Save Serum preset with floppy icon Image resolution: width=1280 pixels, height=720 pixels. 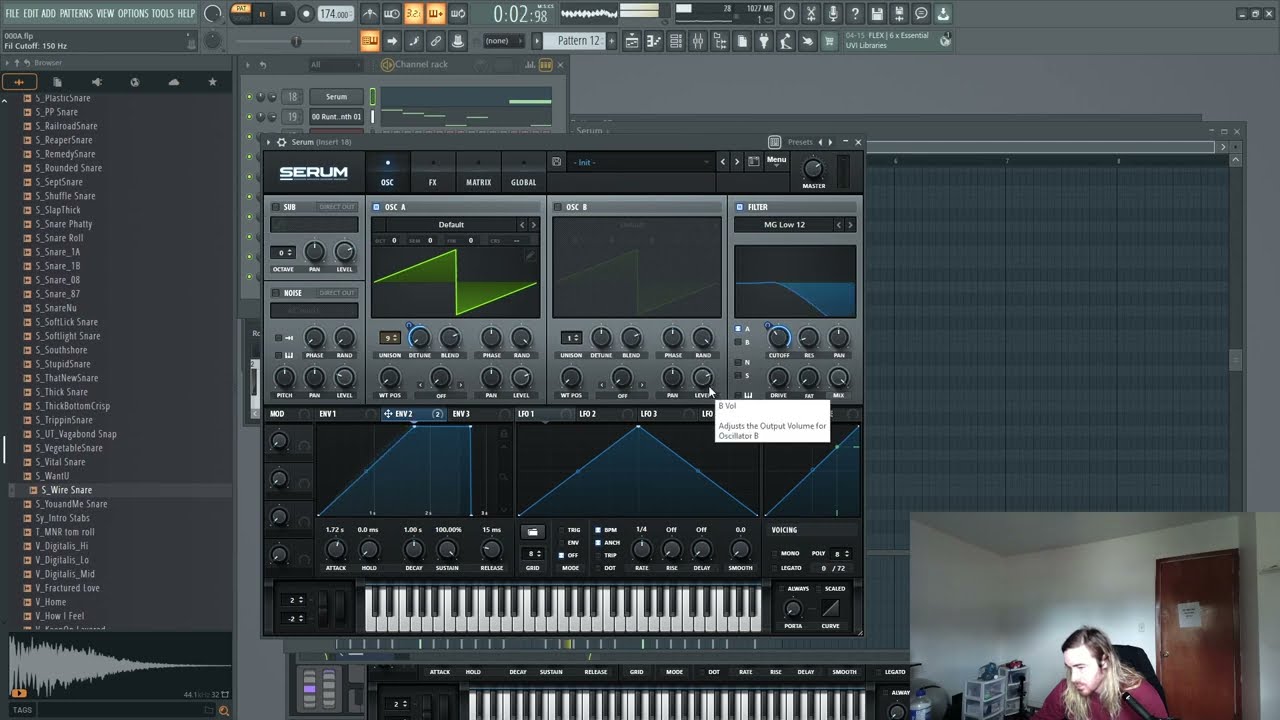click(x=556, y=162)
